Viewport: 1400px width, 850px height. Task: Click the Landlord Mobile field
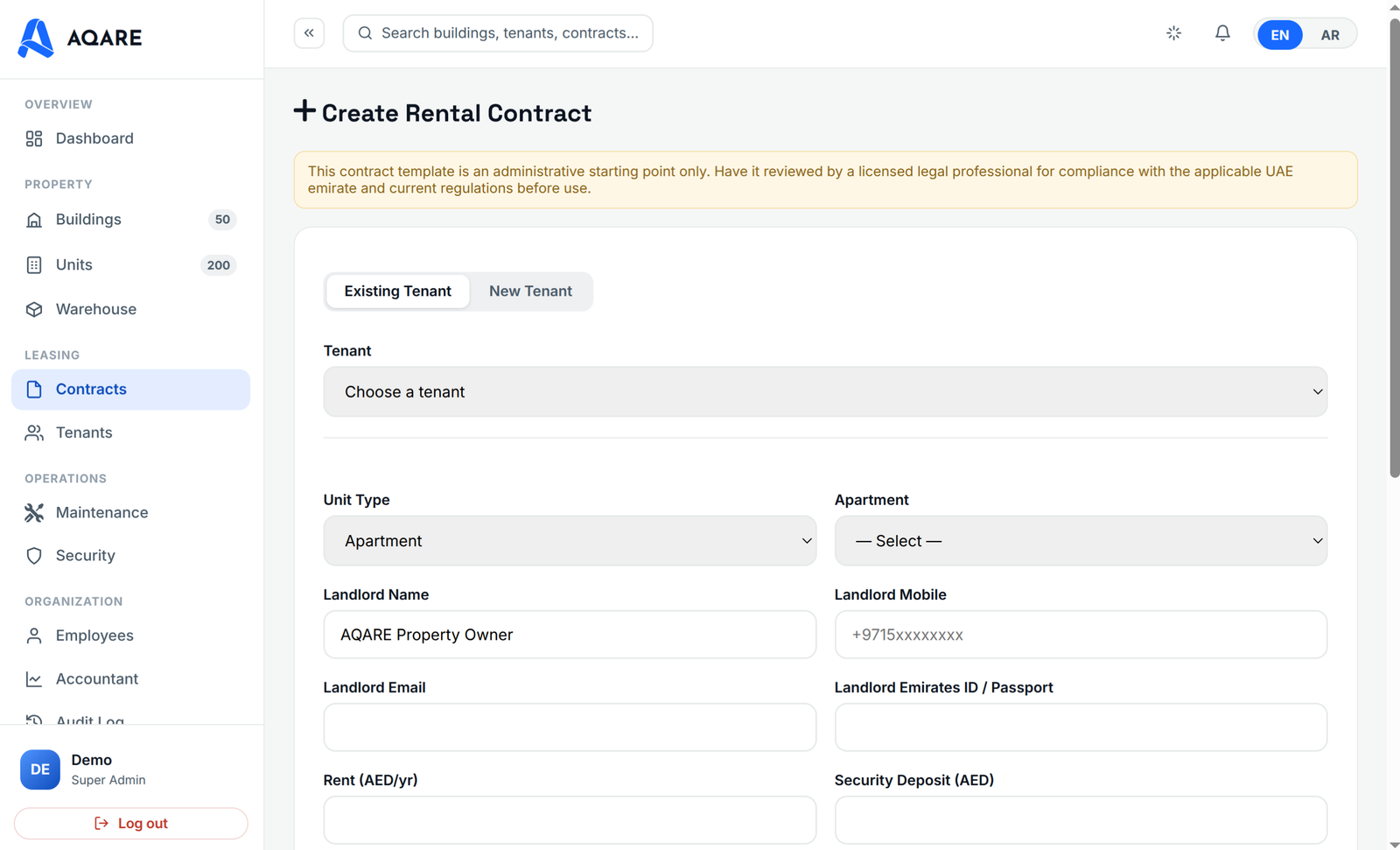(x=1081, y=635)
